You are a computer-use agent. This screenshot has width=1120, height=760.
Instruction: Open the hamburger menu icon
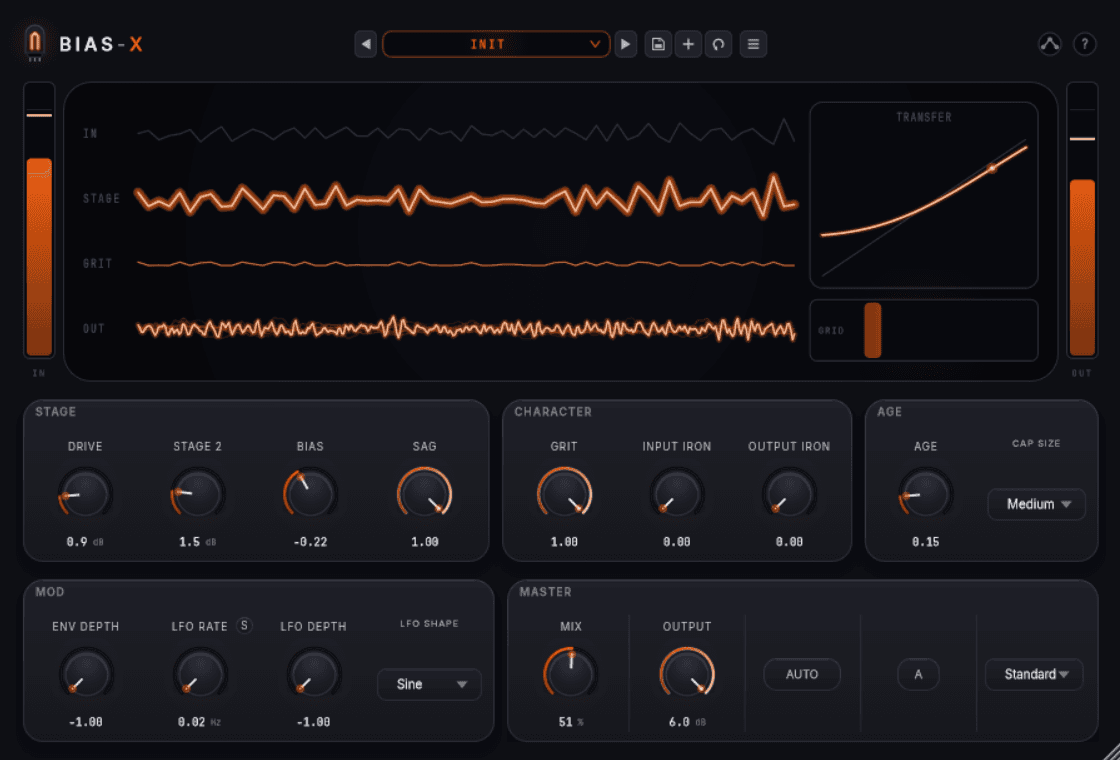(x=753, y=44)
